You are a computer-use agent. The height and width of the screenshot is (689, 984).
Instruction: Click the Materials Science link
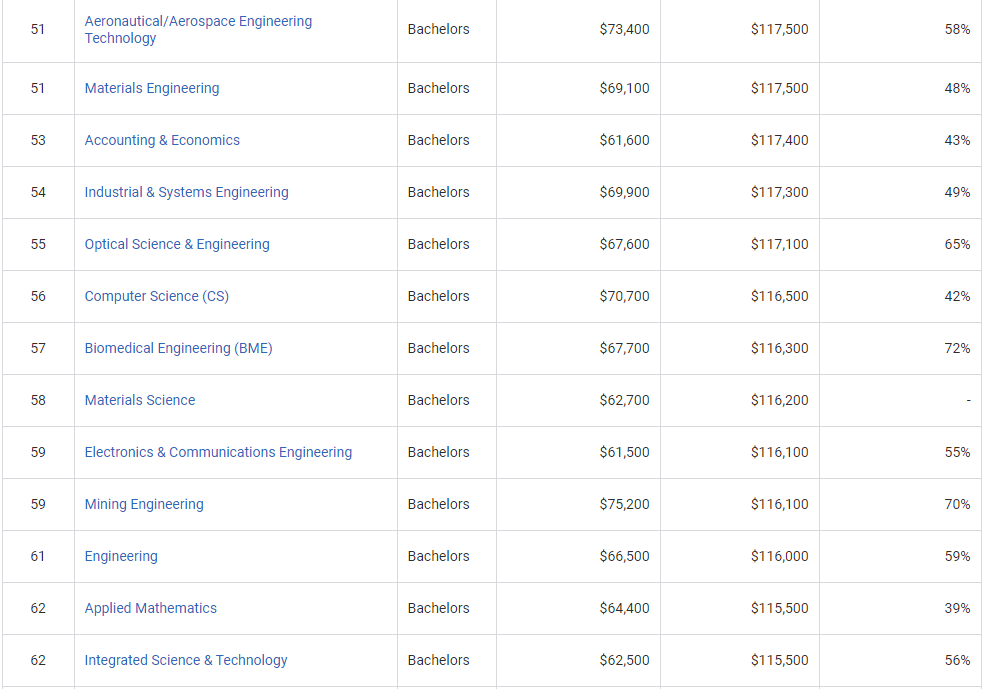coord(140,400)
